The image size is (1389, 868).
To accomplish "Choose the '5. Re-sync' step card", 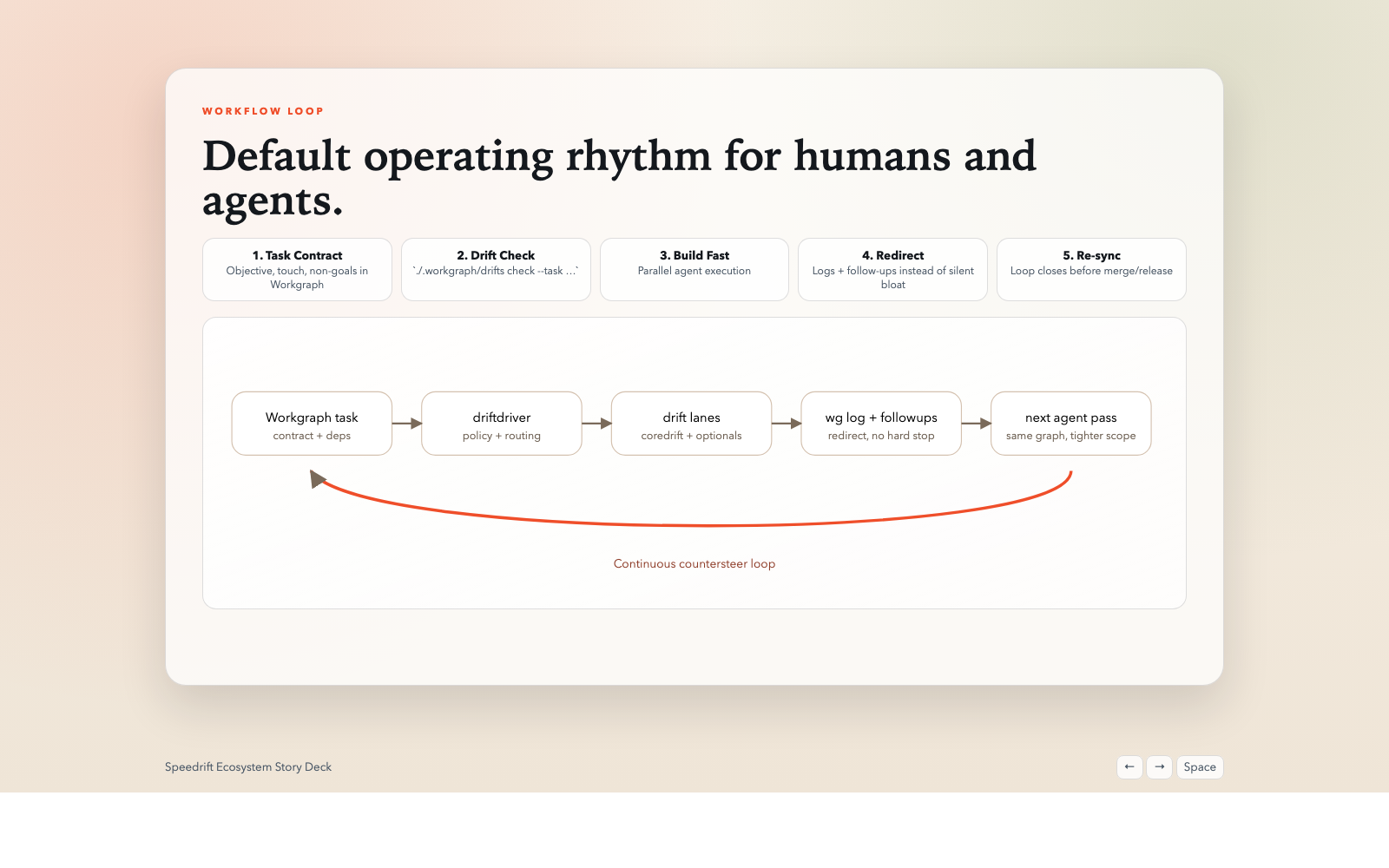I will click(x=1091, y=270).
